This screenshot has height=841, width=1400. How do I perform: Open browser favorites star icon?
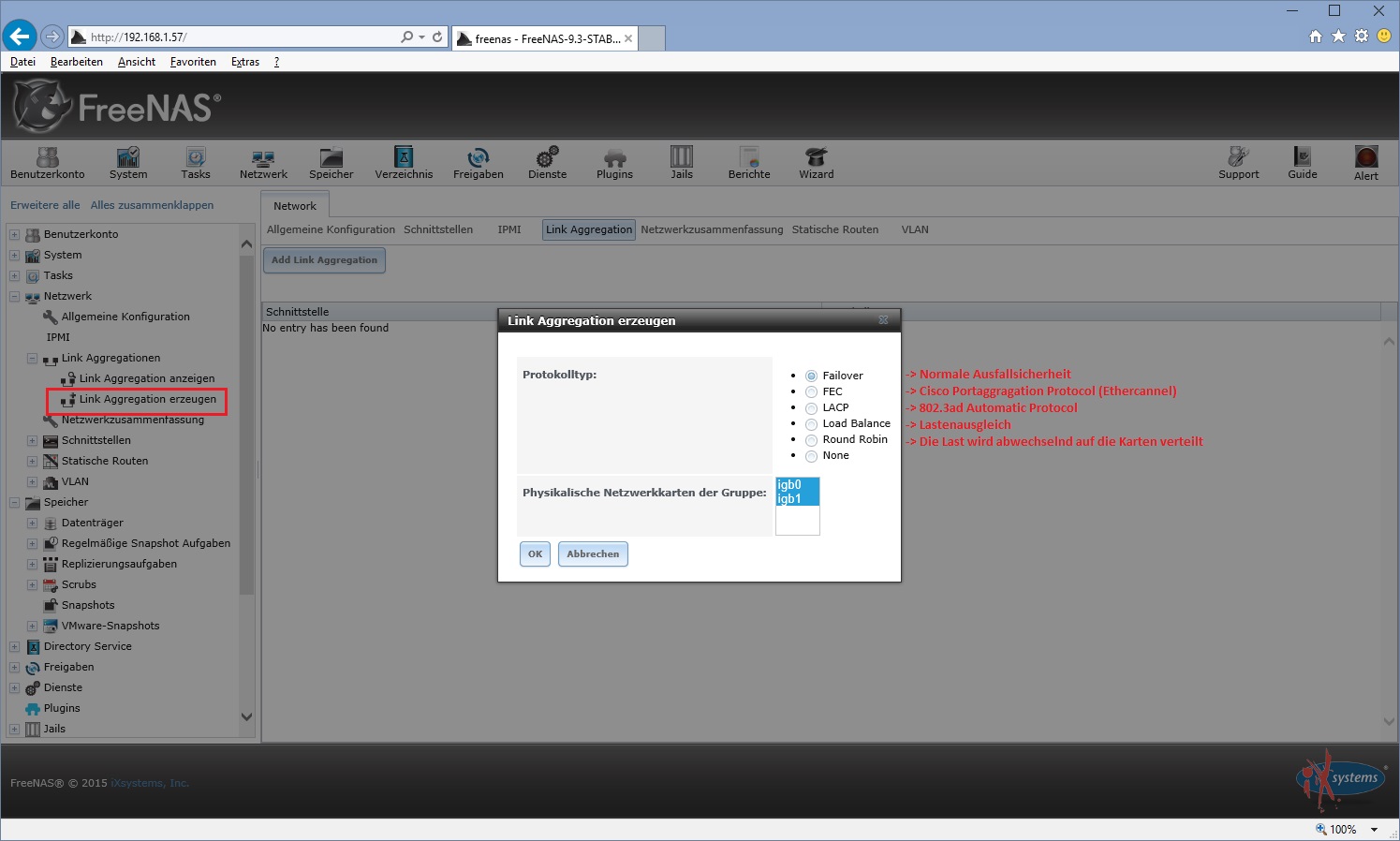pyautogui.click(x=1338, y=37)
